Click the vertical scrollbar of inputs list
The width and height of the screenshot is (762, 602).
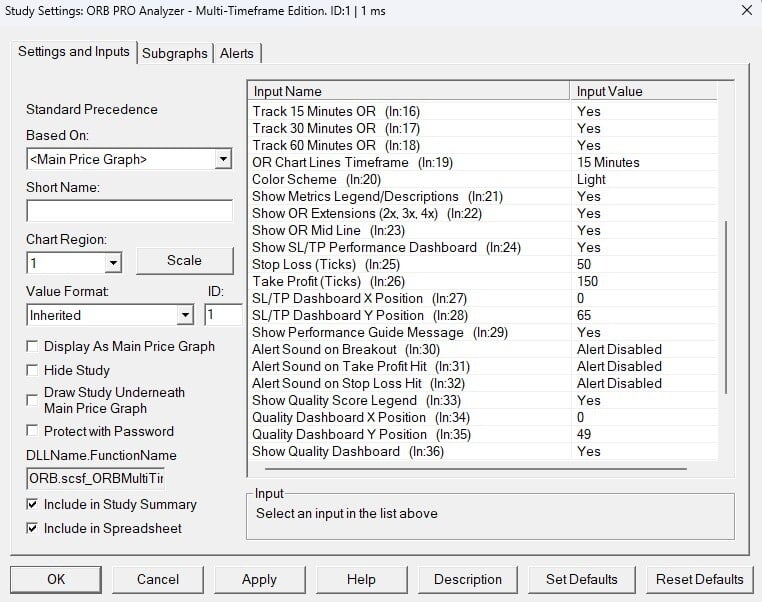[726, 307]
